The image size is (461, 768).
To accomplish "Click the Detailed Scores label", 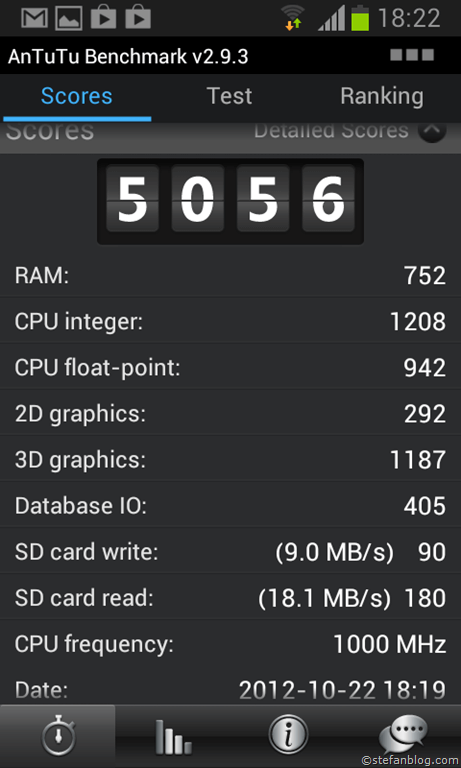I will (331, 130).
